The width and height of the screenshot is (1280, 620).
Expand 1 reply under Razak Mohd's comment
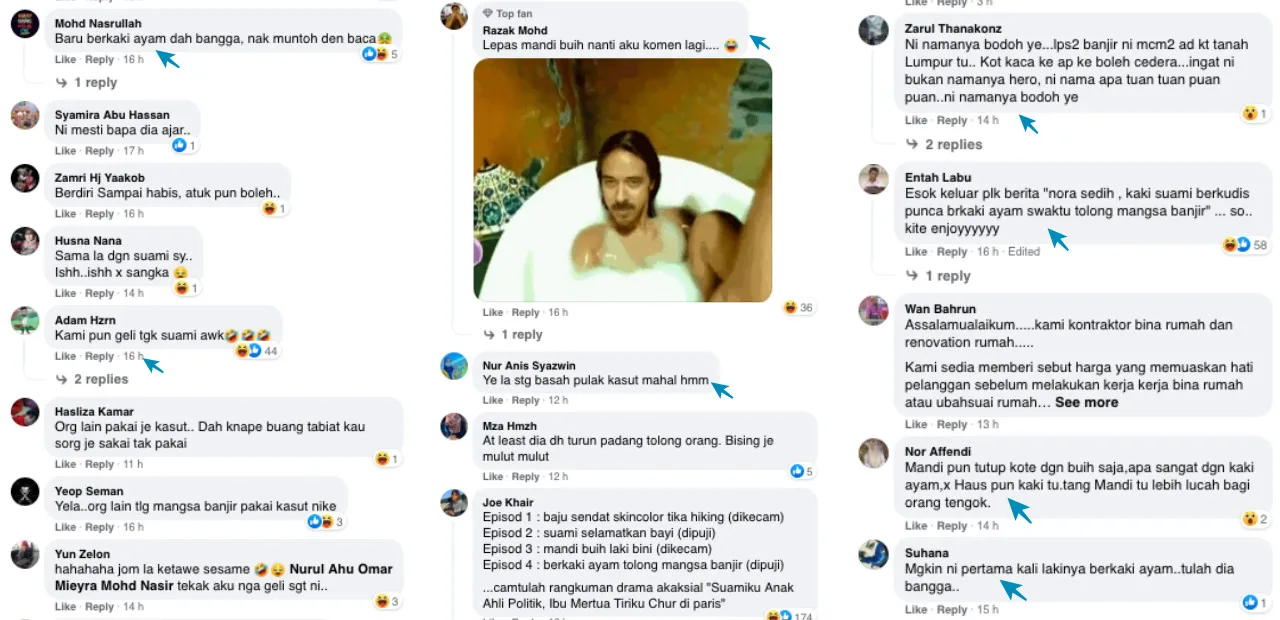[520, 334]
